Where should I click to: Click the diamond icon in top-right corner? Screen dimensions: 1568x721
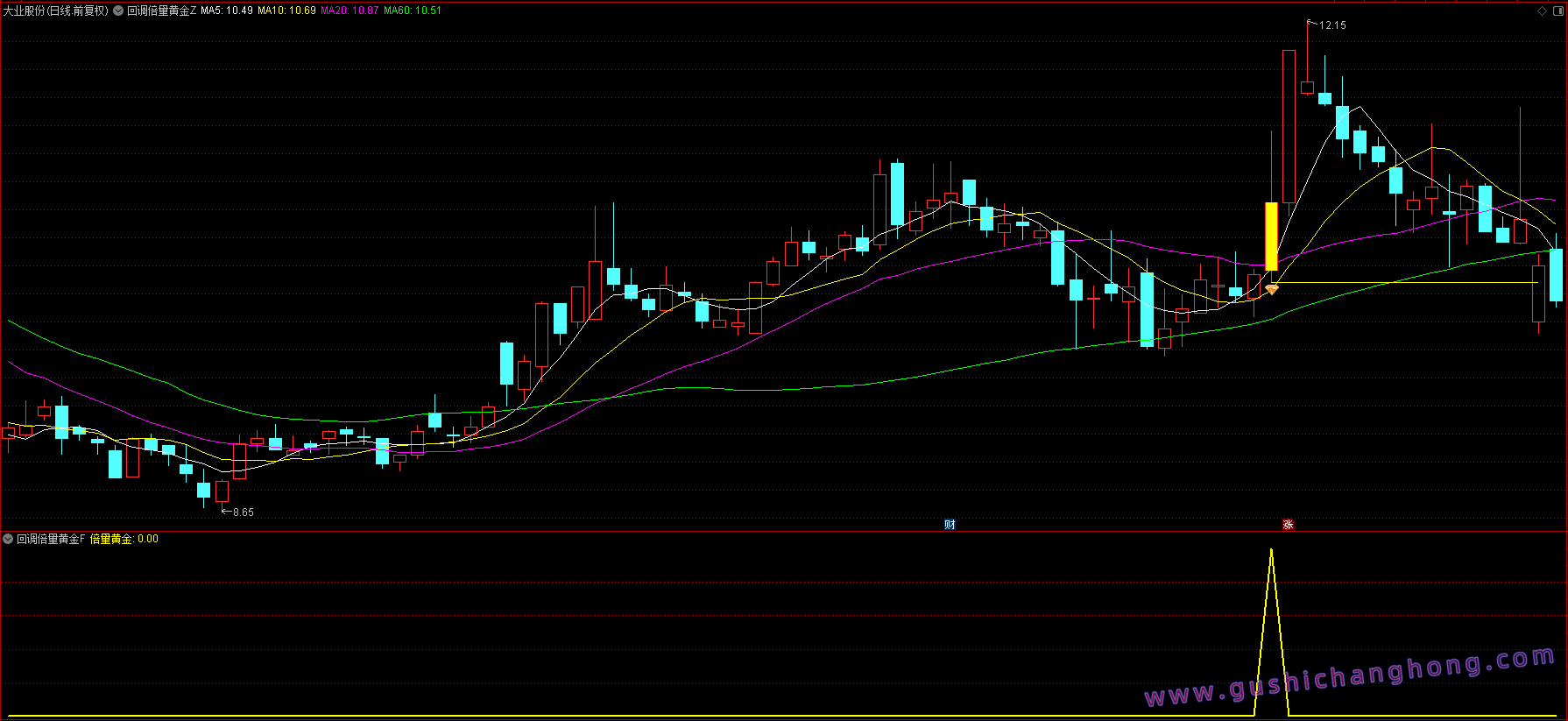click(1542, 11)
